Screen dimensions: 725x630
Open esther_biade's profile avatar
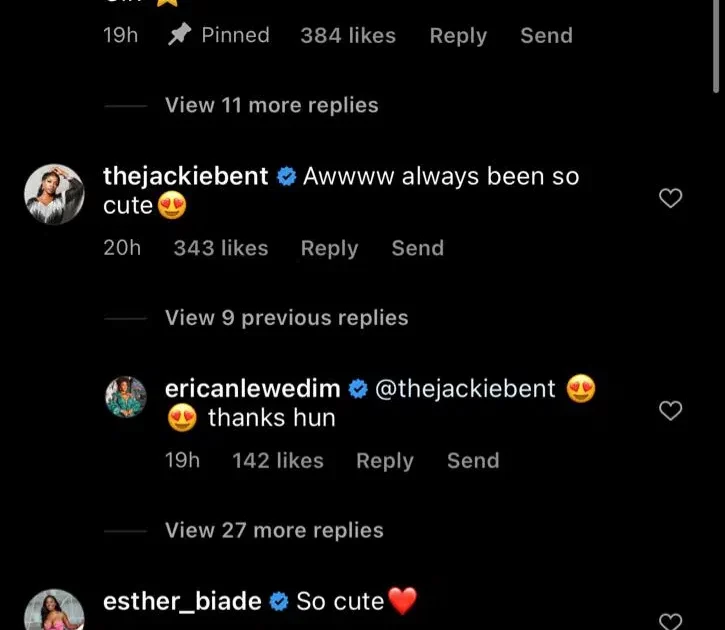click(55, 610)
